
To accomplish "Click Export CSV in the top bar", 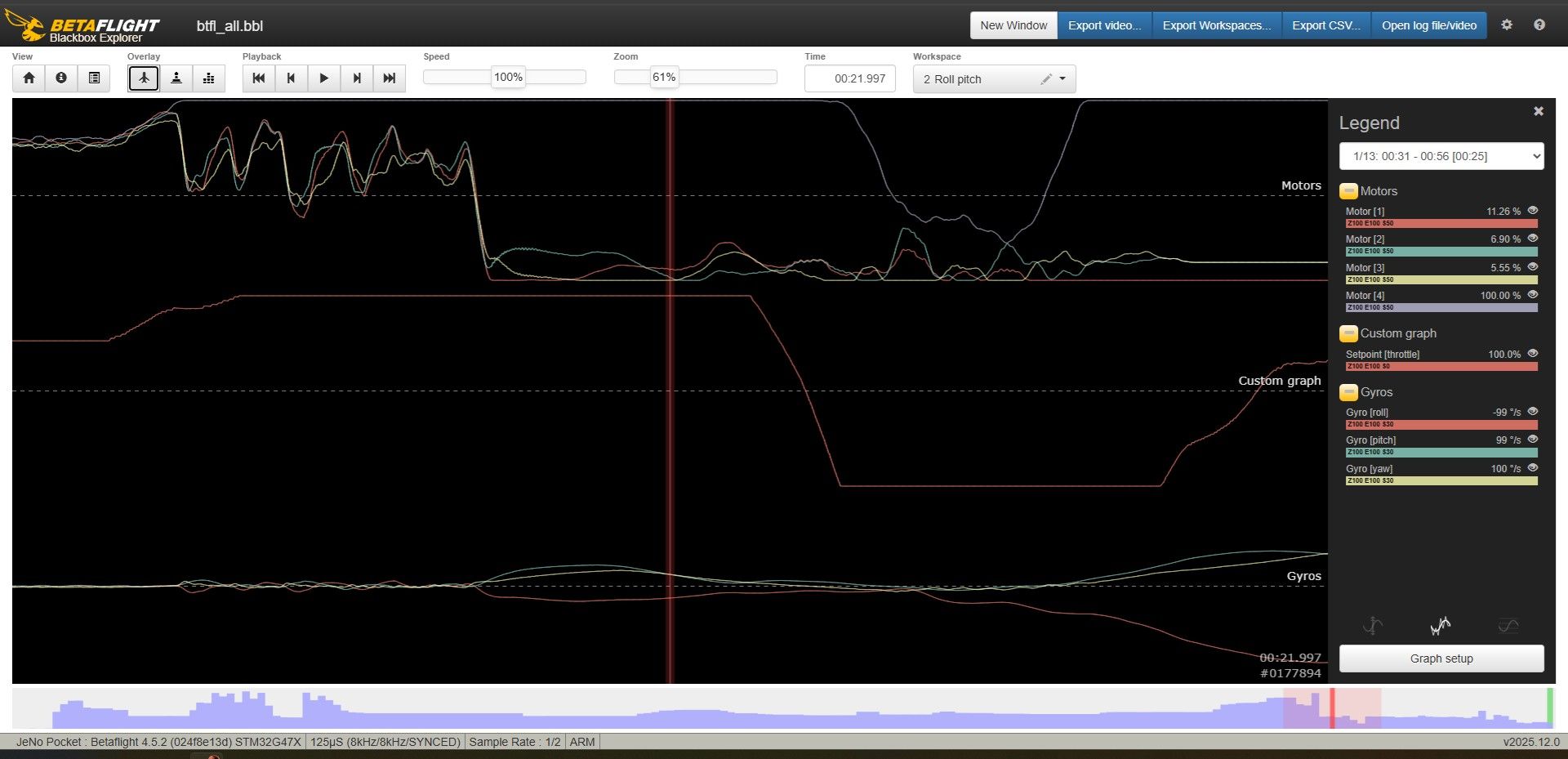I will click(x=1326, y=25).
